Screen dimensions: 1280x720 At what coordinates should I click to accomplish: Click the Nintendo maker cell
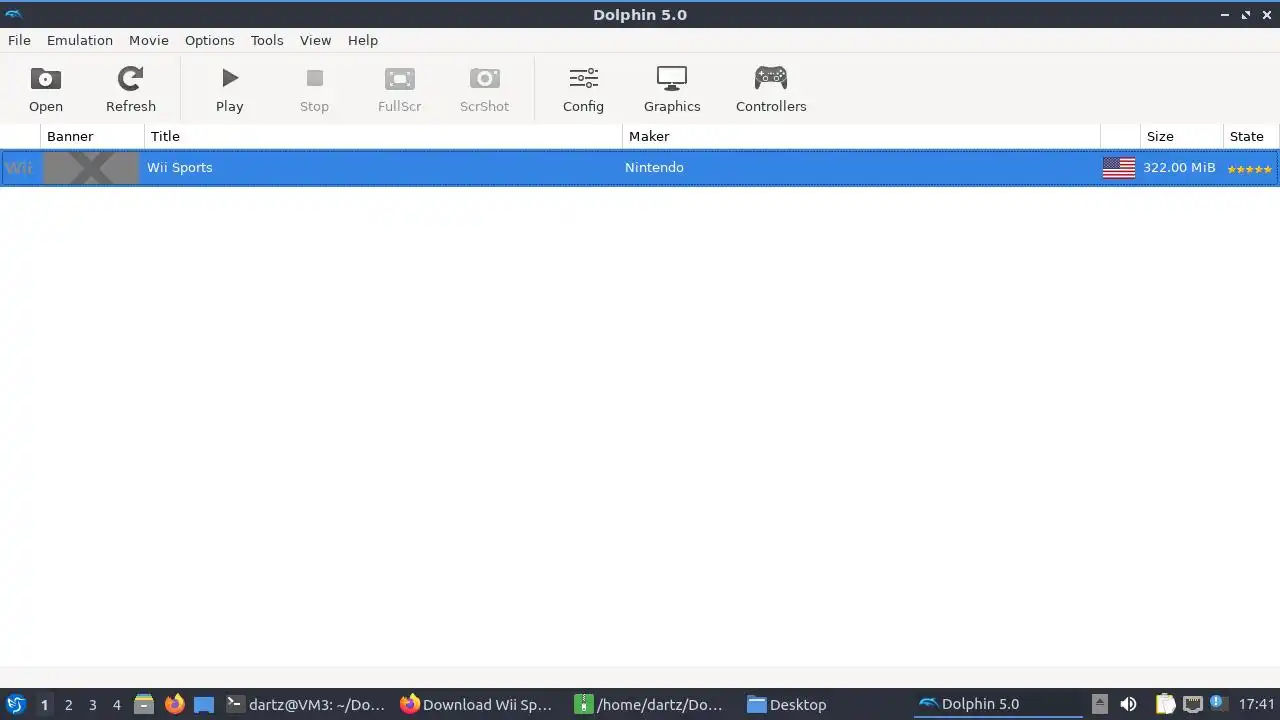click(x=654, y=167)
